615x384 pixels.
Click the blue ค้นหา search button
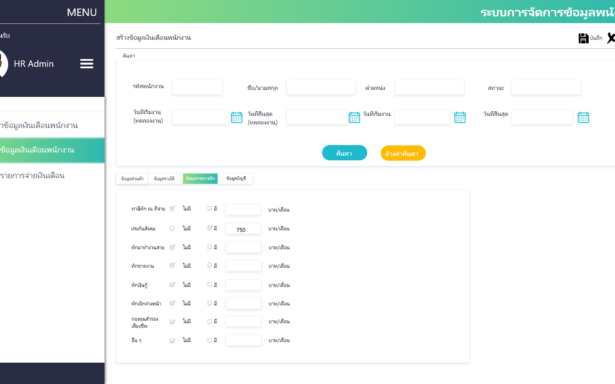[x=344, y=153]
